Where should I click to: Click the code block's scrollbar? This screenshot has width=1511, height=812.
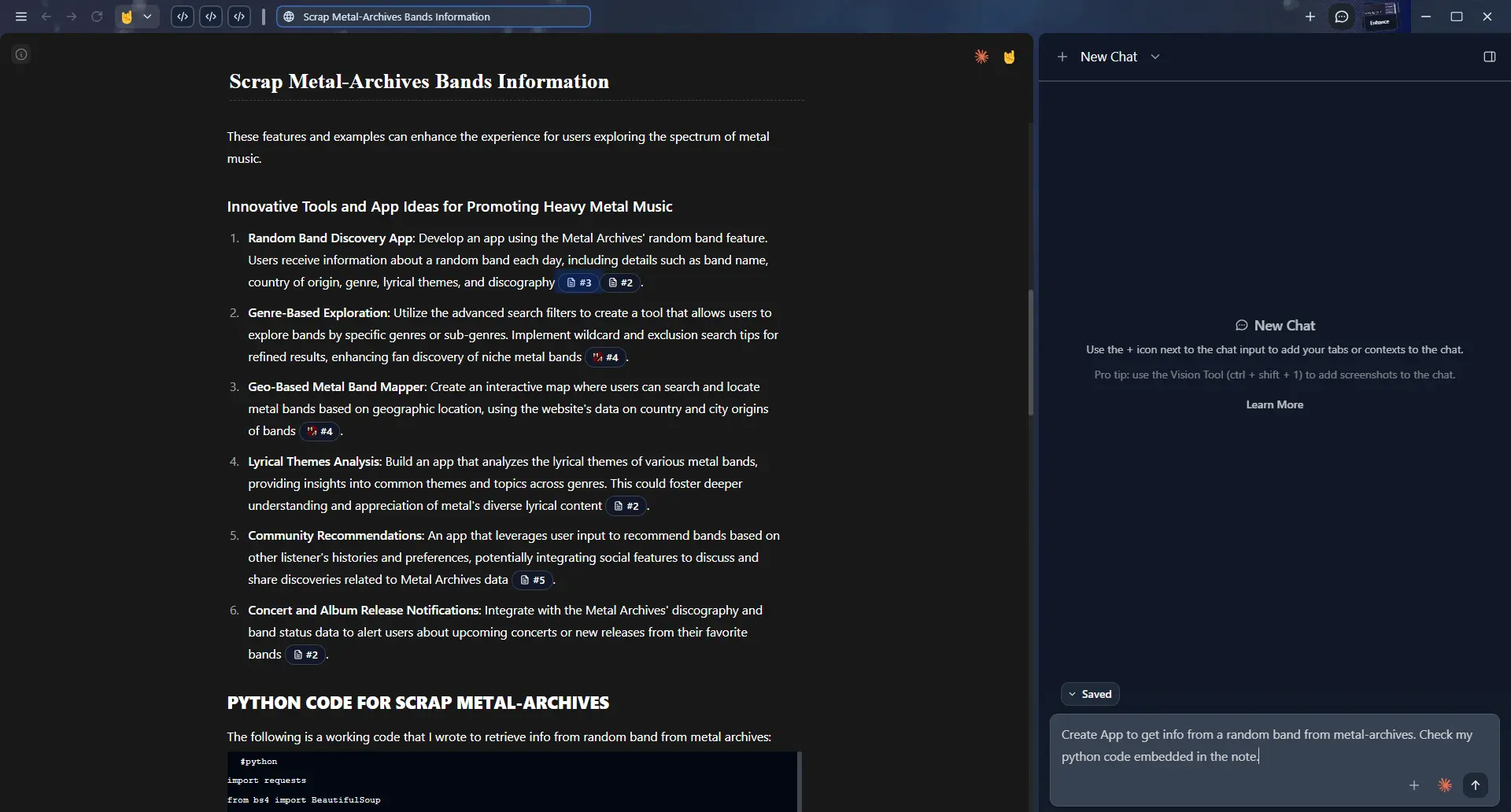click(799, 781)
